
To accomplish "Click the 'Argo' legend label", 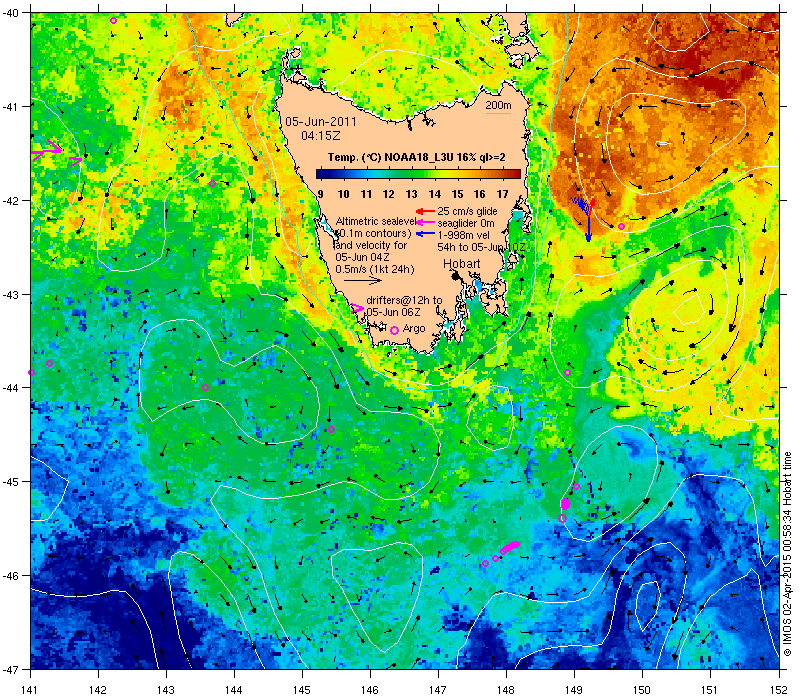I will point(414,329).
